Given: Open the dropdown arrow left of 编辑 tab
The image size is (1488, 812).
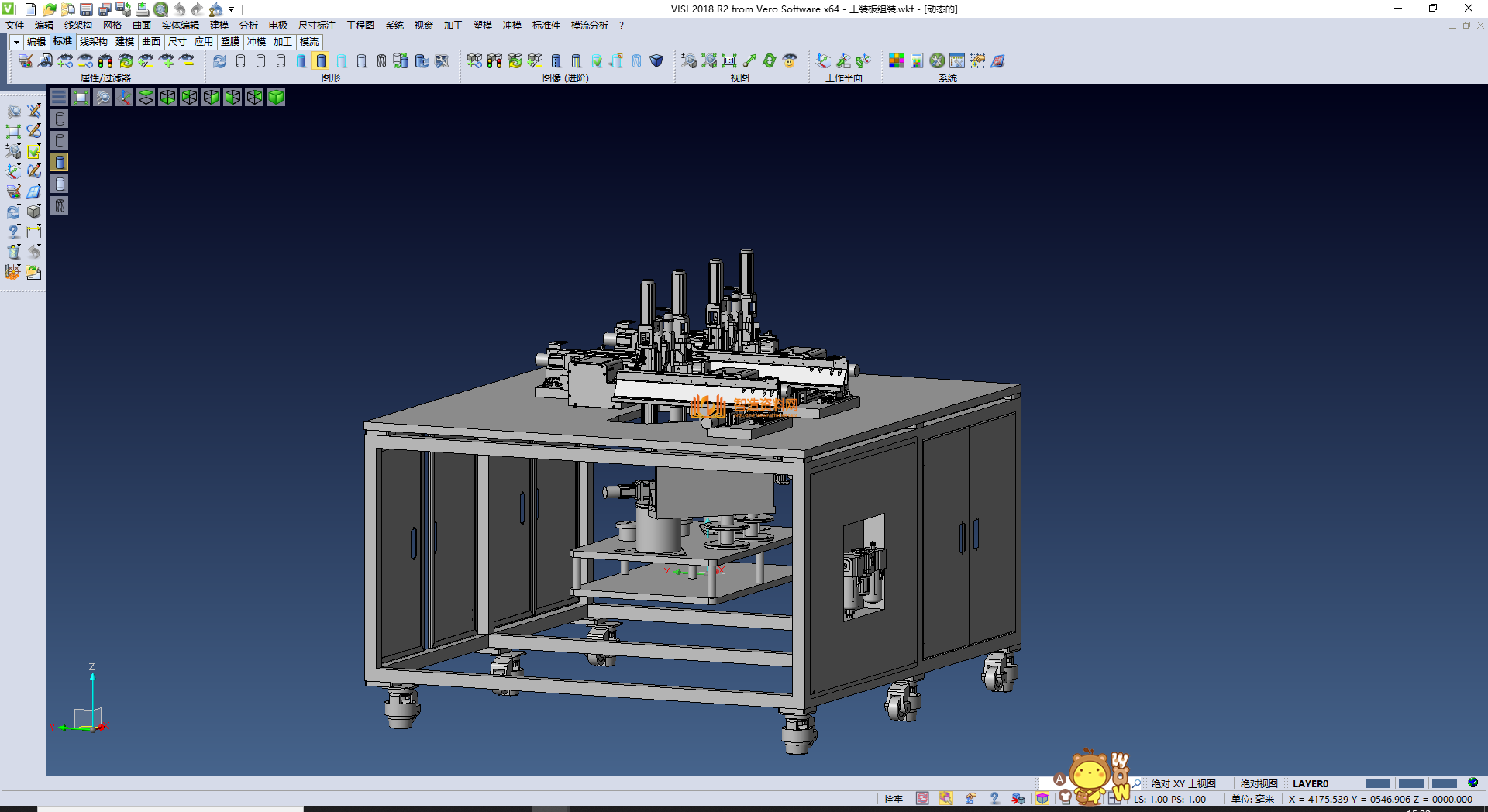Looking at the screenshot, I should [x=16, y=42].
